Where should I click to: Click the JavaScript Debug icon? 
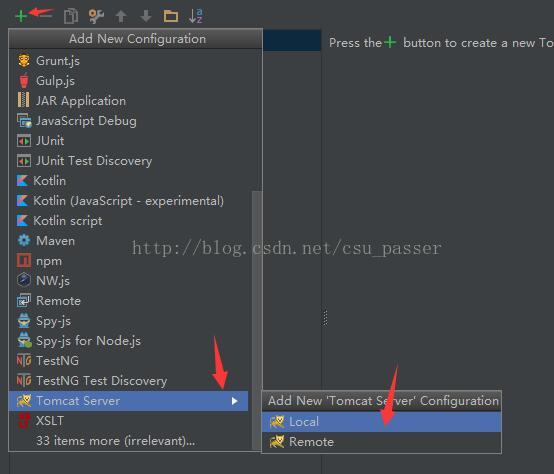coord(24,121)
